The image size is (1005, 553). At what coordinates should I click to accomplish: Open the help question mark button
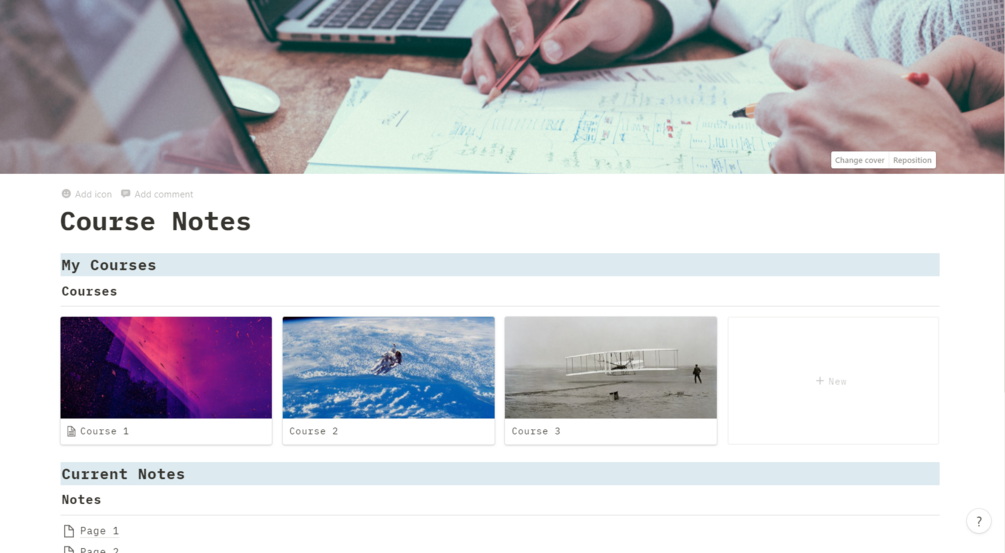[979, 522]
